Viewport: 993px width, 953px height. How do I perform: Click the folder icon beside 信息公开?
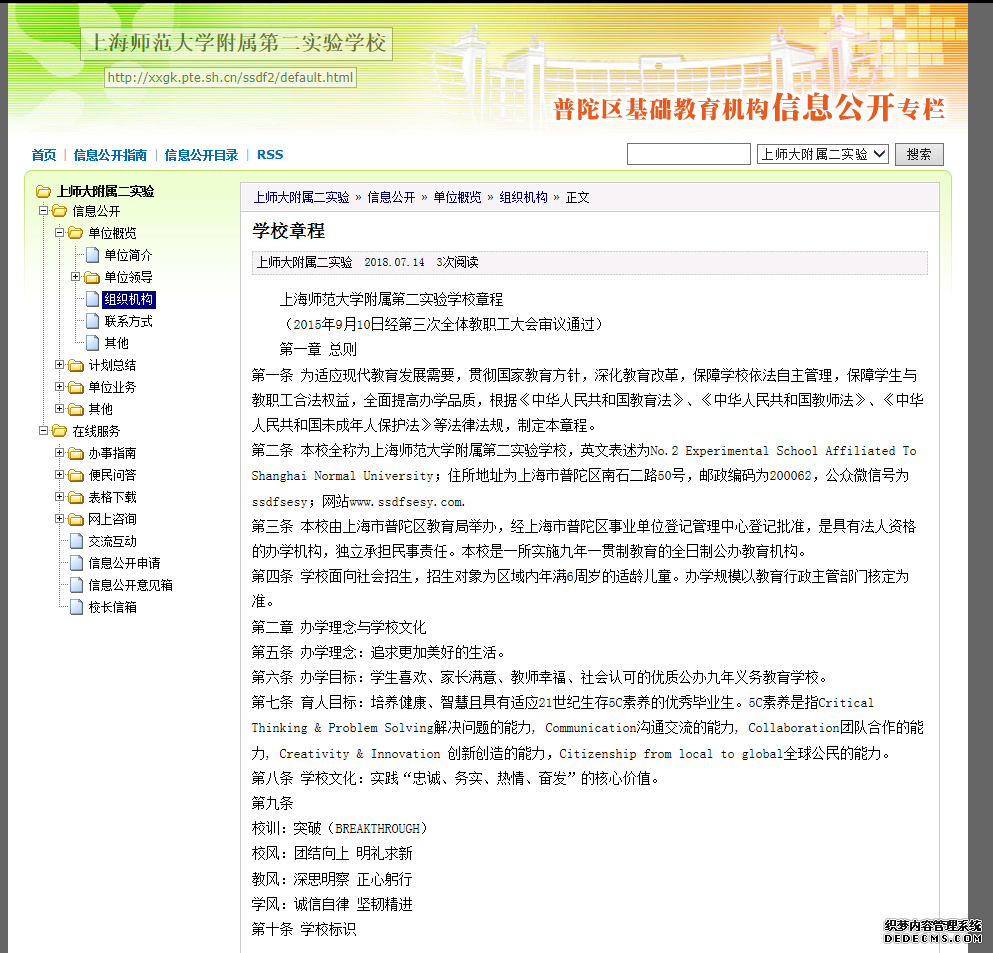tap(60, 211)
